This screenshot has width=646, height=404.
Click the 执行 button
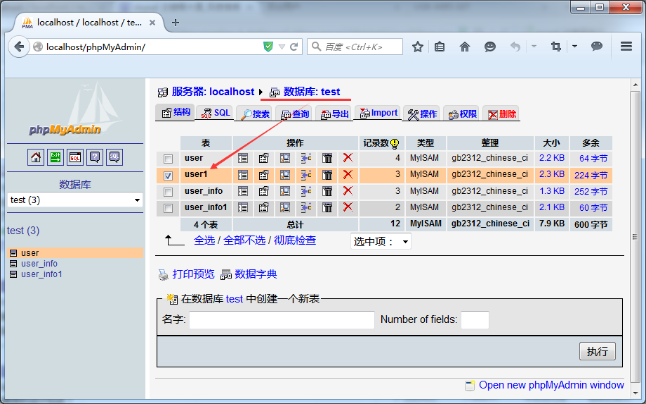tap(597, 351)
